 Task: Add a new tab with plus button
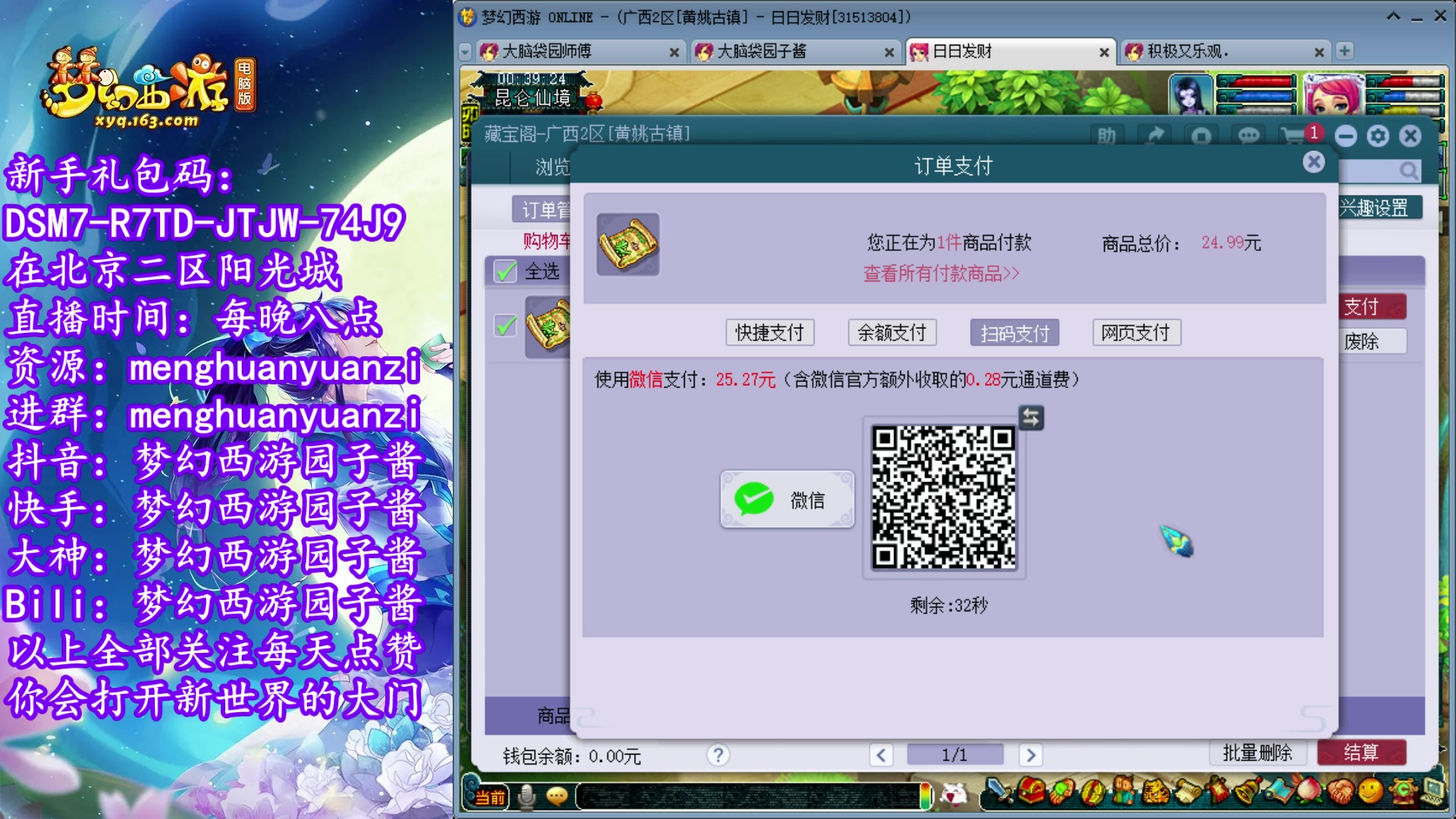coord(1345,51)
